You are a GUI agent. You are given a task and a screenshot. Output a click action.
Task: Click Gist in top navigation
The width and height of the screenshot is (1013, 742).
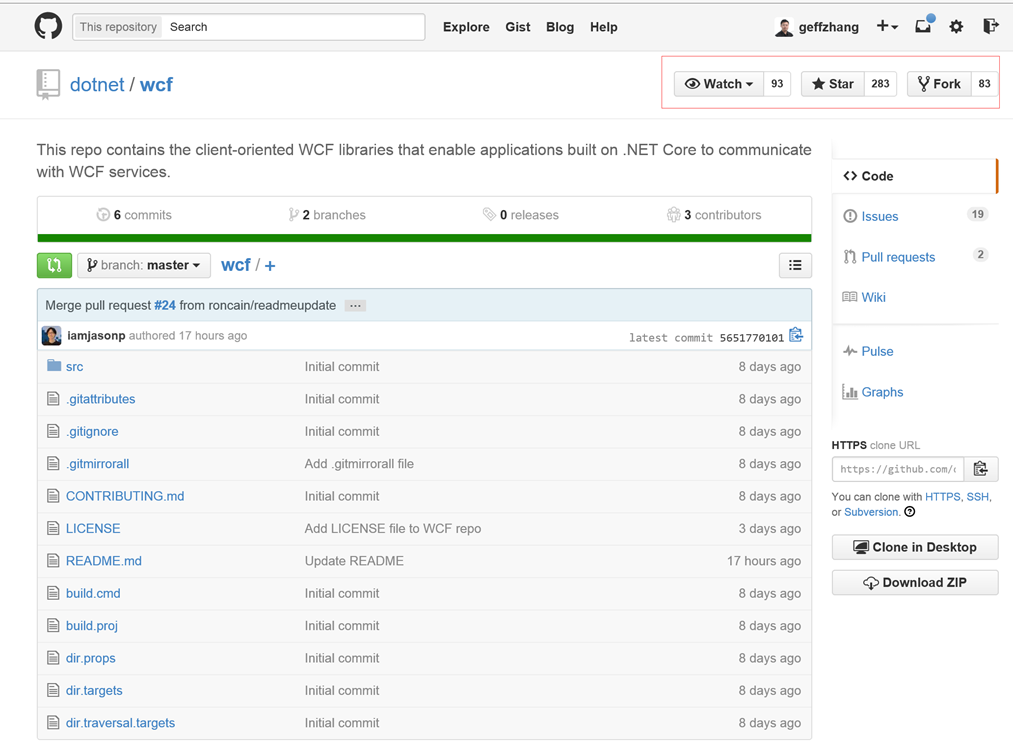[517, 27]
